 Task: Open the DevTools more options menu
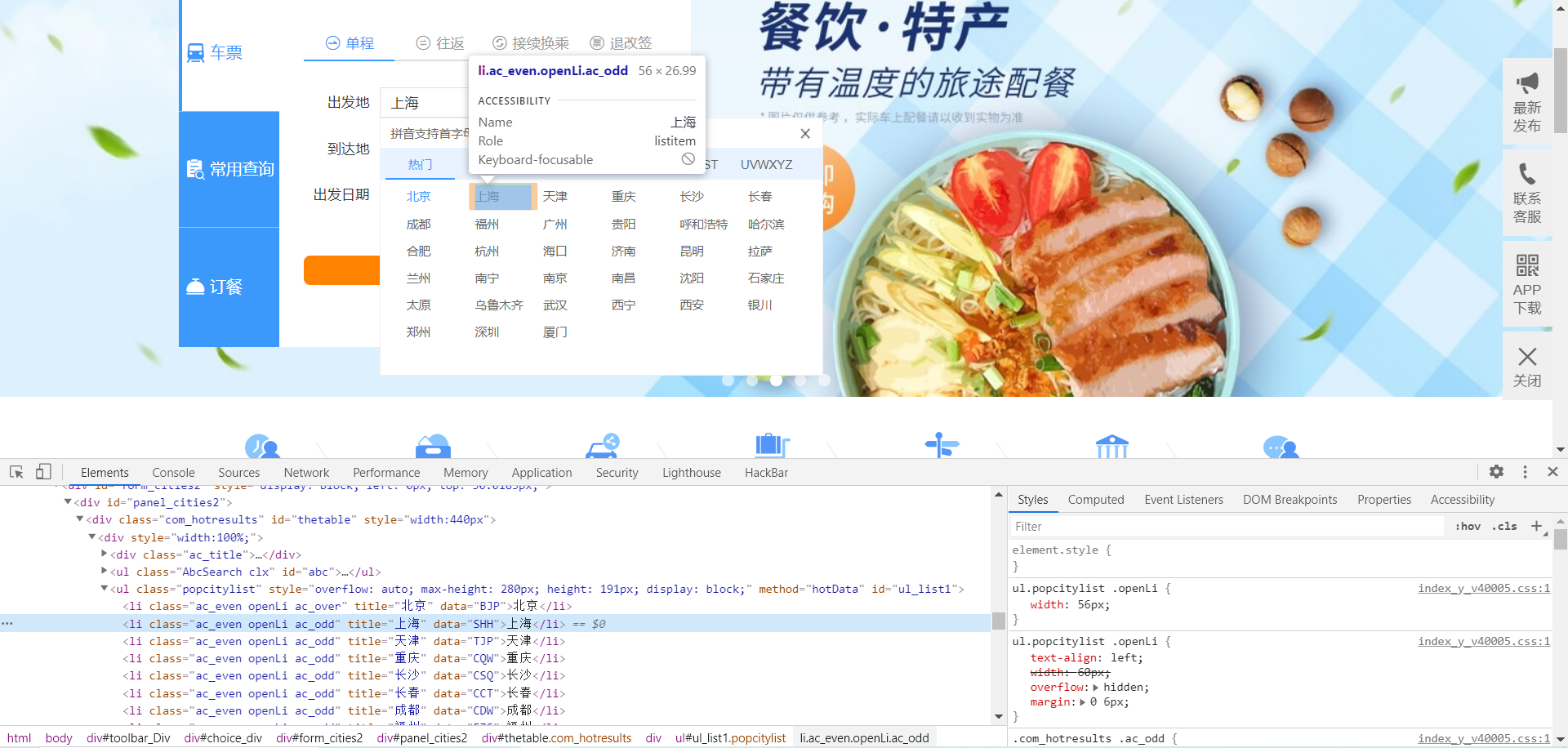coord(1524,472)
